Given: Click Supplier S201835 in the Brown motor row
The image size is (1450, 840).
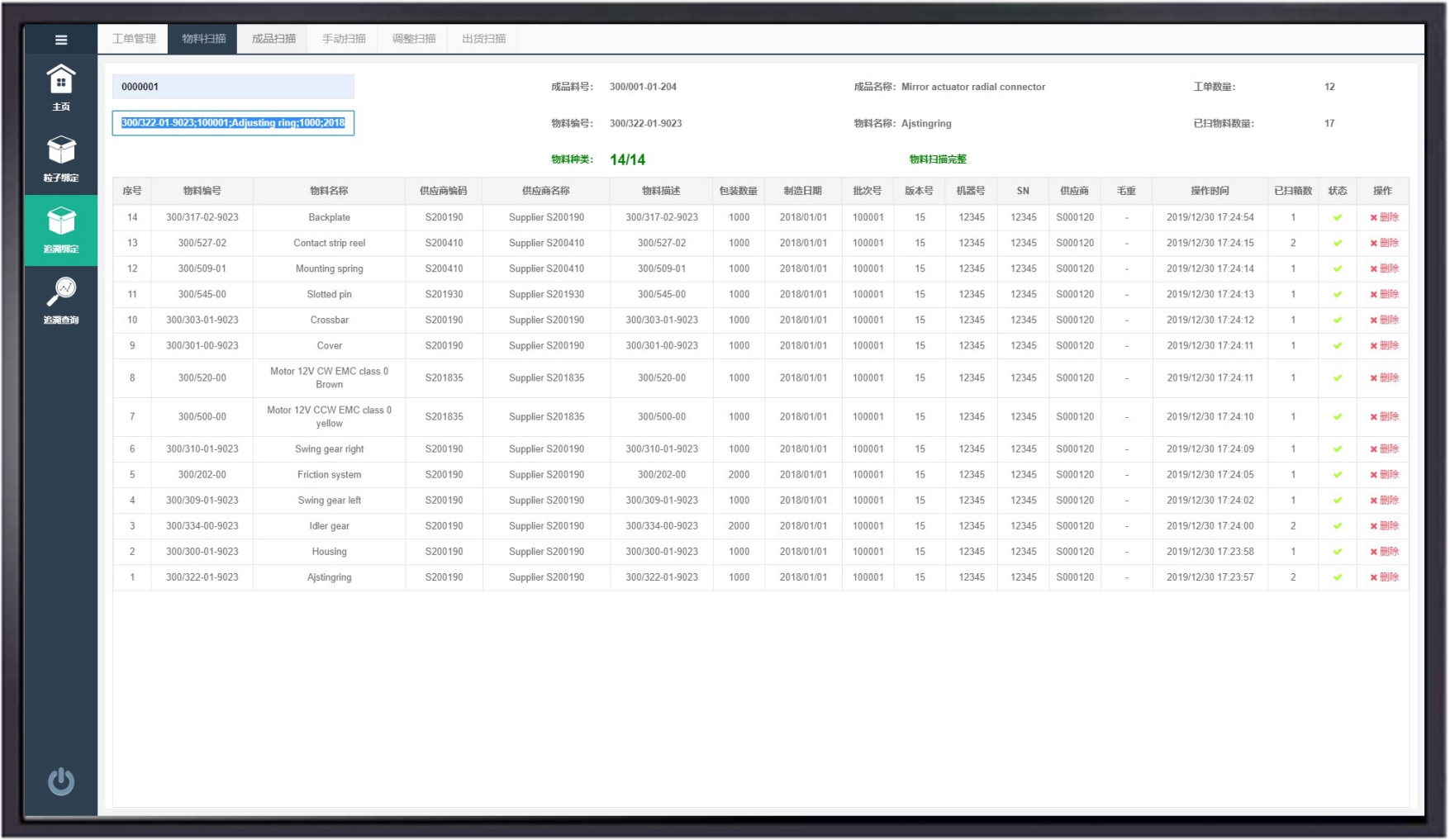Looking at the screenshot, I should (x=546, y=377).
